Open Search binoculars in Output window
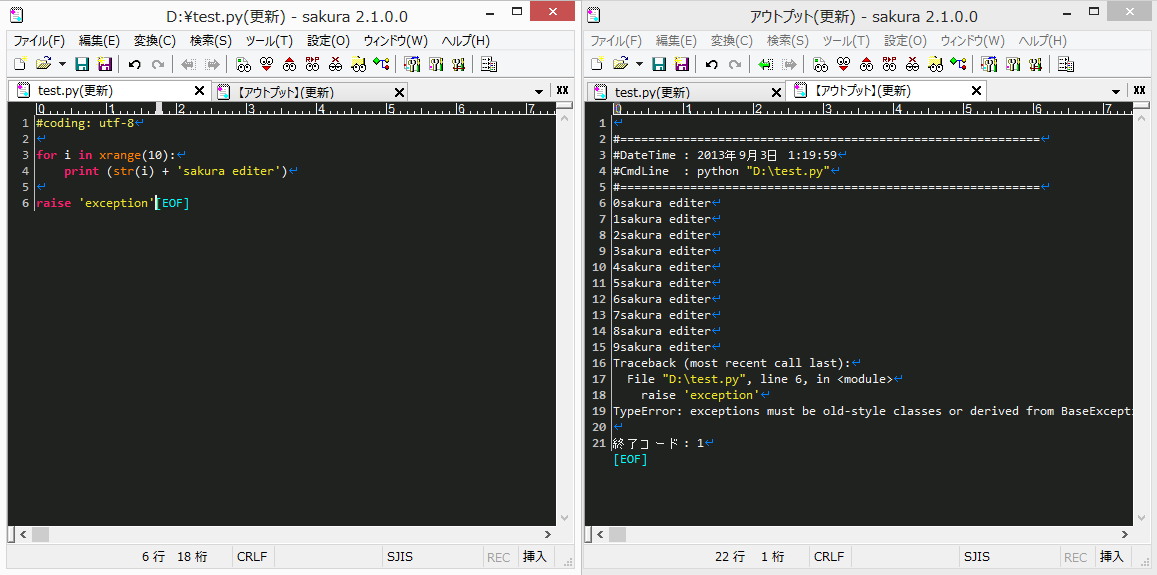 (820, 64)
